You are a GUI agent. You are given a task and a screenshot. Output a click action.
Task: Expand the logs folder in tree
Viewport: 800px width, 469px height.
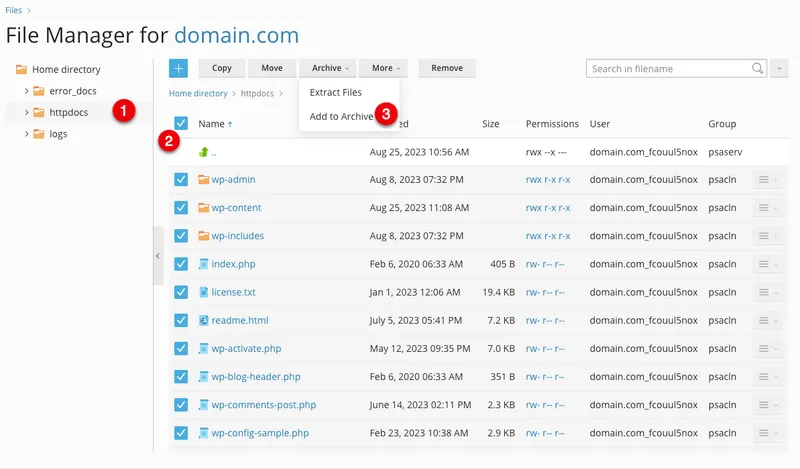(x=27, y=134)
